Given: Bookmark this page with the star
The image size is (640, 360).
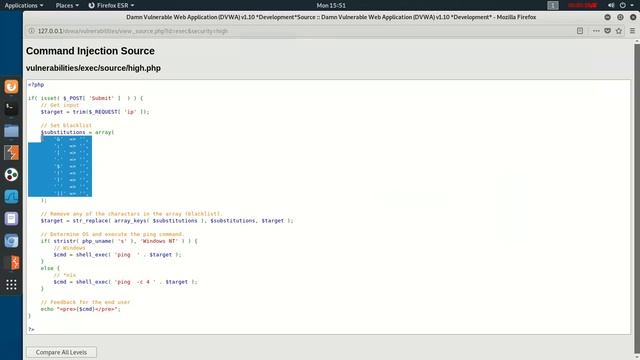Looking at the screenshot, I should pyautogui.click(x=619, y=31).
